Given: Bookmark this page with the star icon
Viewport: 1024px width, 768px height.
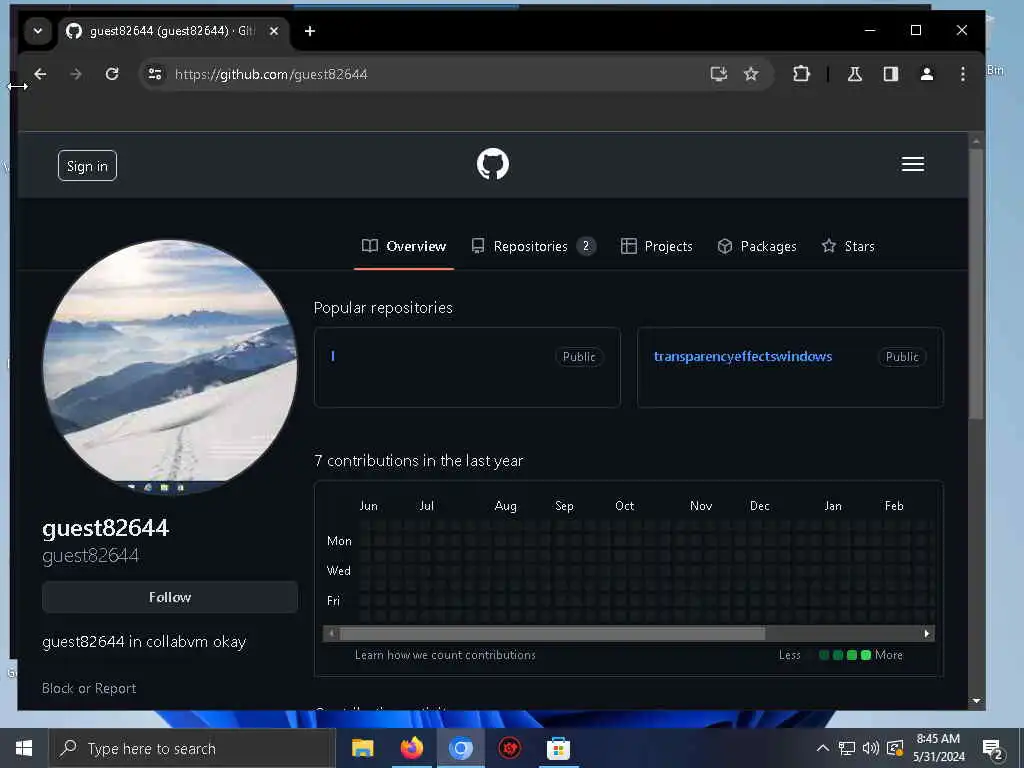Looking at the screenshot, I should click(x=751, y=74).
